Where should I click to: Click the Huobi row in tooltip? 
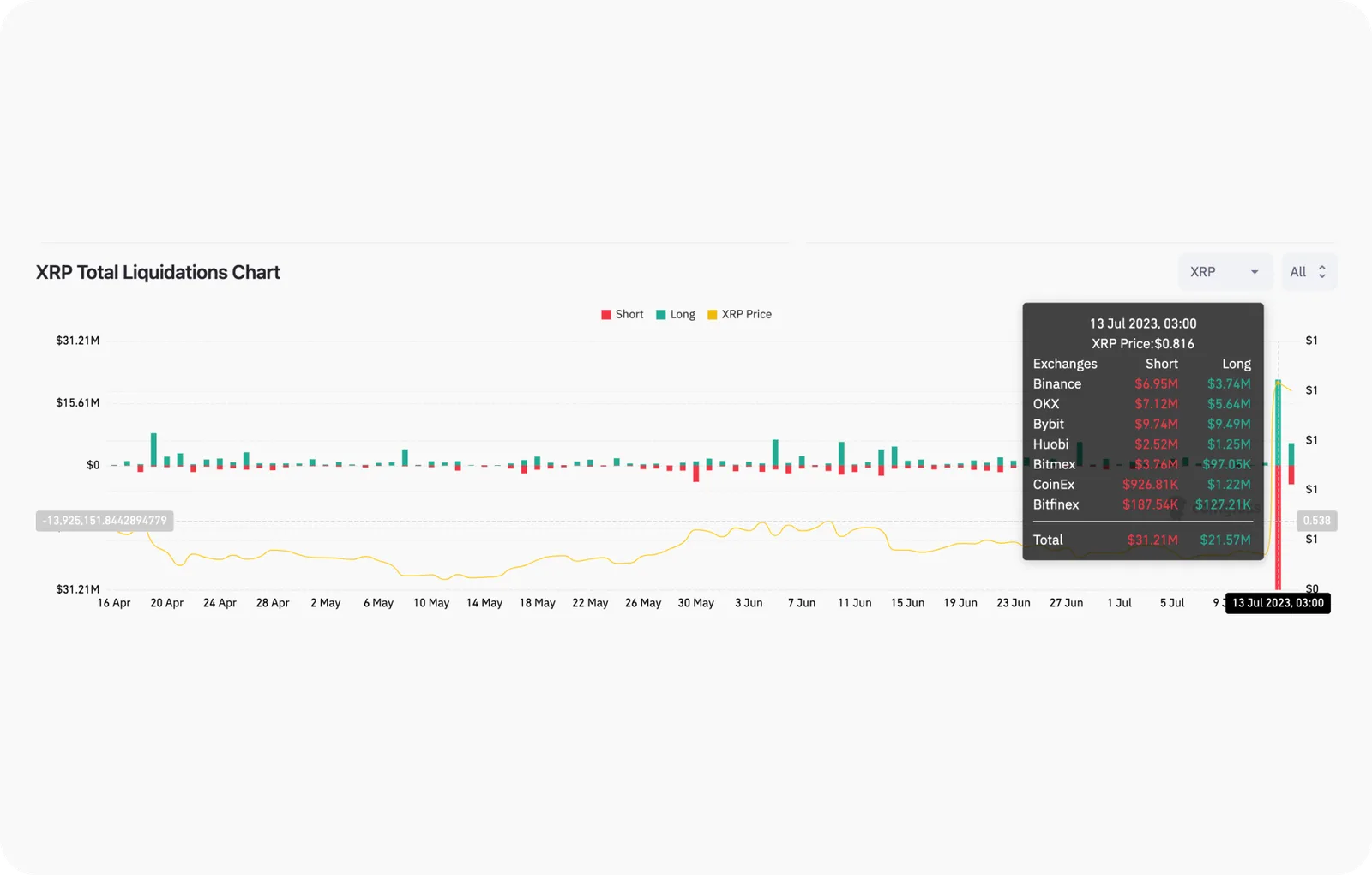click(x=1142, y=444)
